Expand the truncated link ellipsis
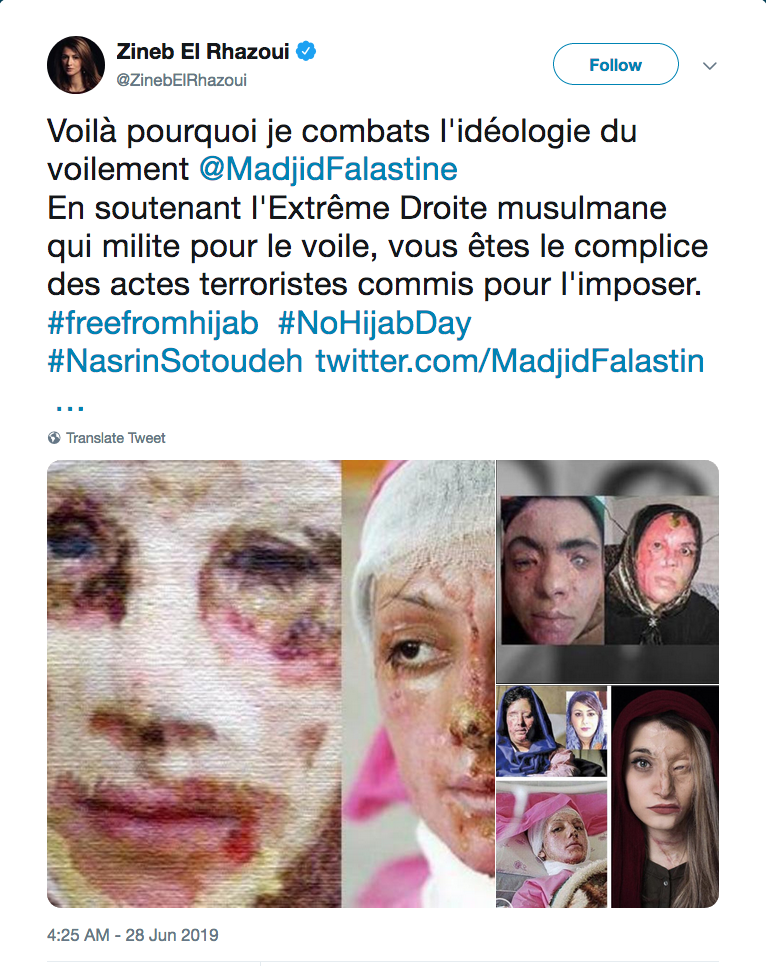 point(70,406)
